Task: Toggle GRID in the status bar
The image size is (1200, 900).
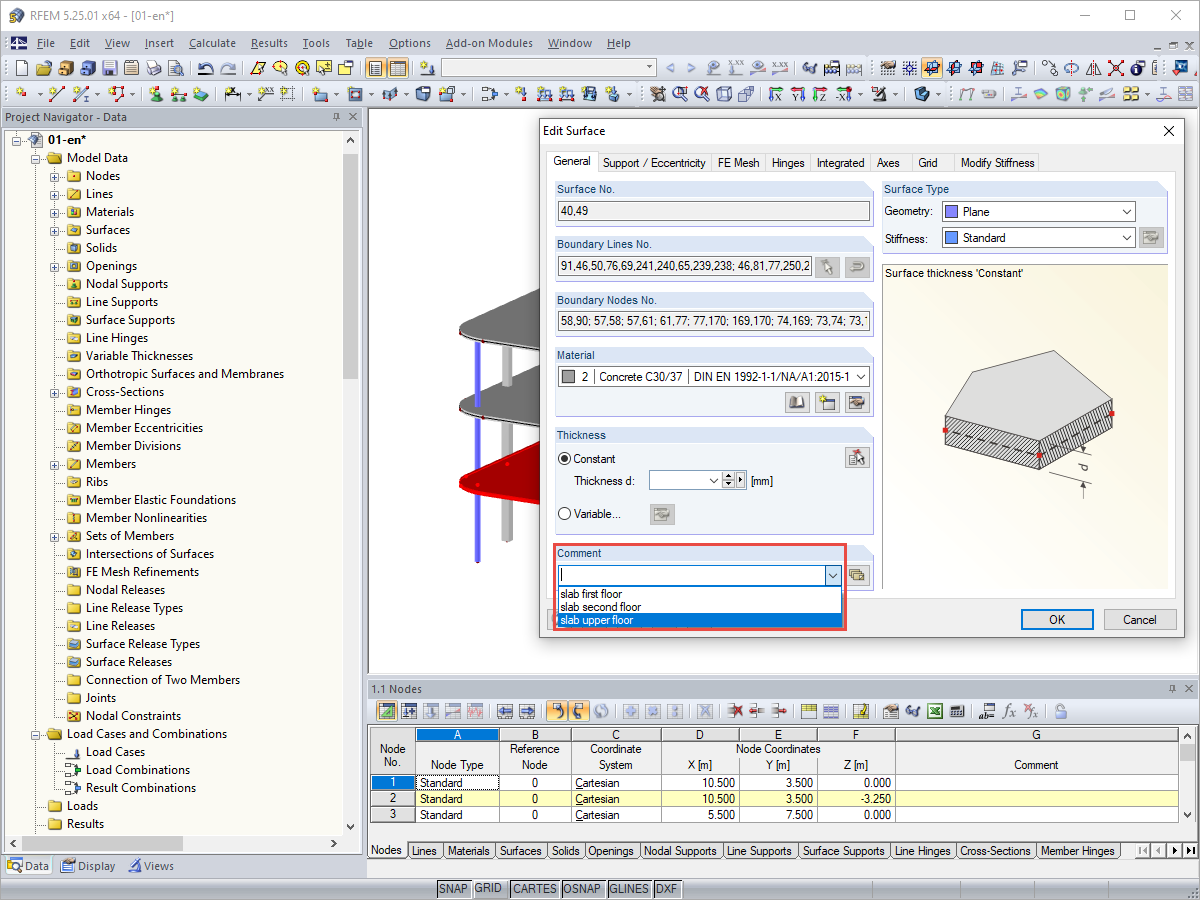Action: click(x=489, y=888)
